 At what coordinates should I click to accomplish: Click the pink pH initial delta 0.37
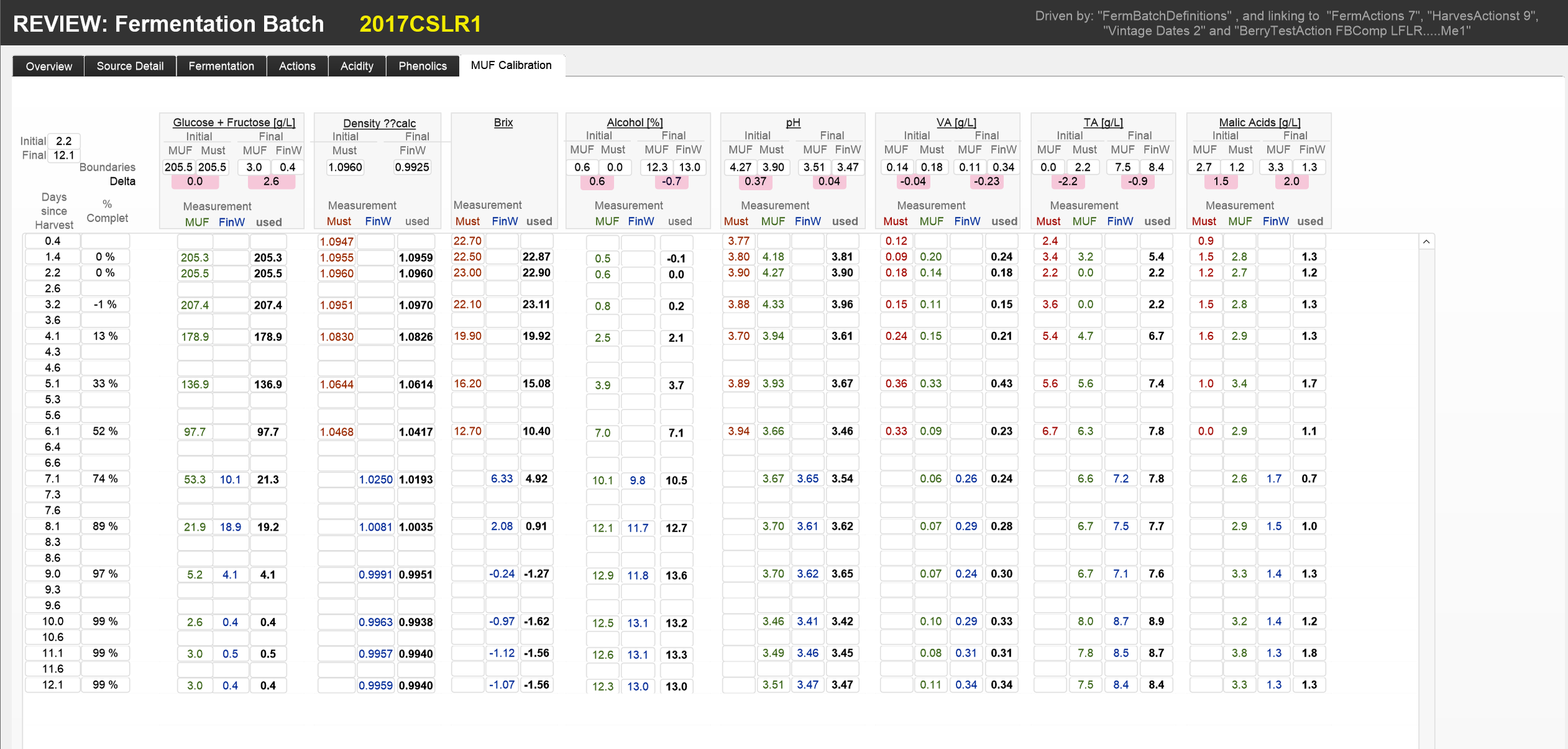point(755,181)
